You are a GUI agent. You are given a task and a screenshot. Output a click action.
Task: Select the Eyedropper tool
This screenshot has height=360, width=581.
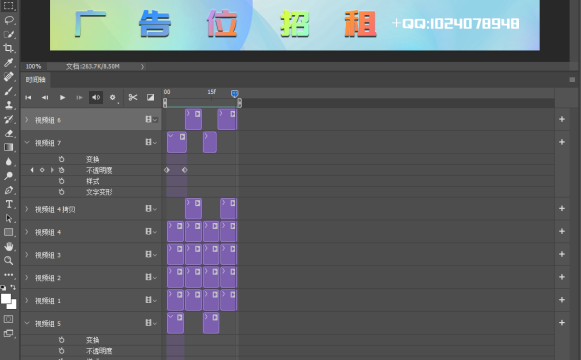click(9, 62)
